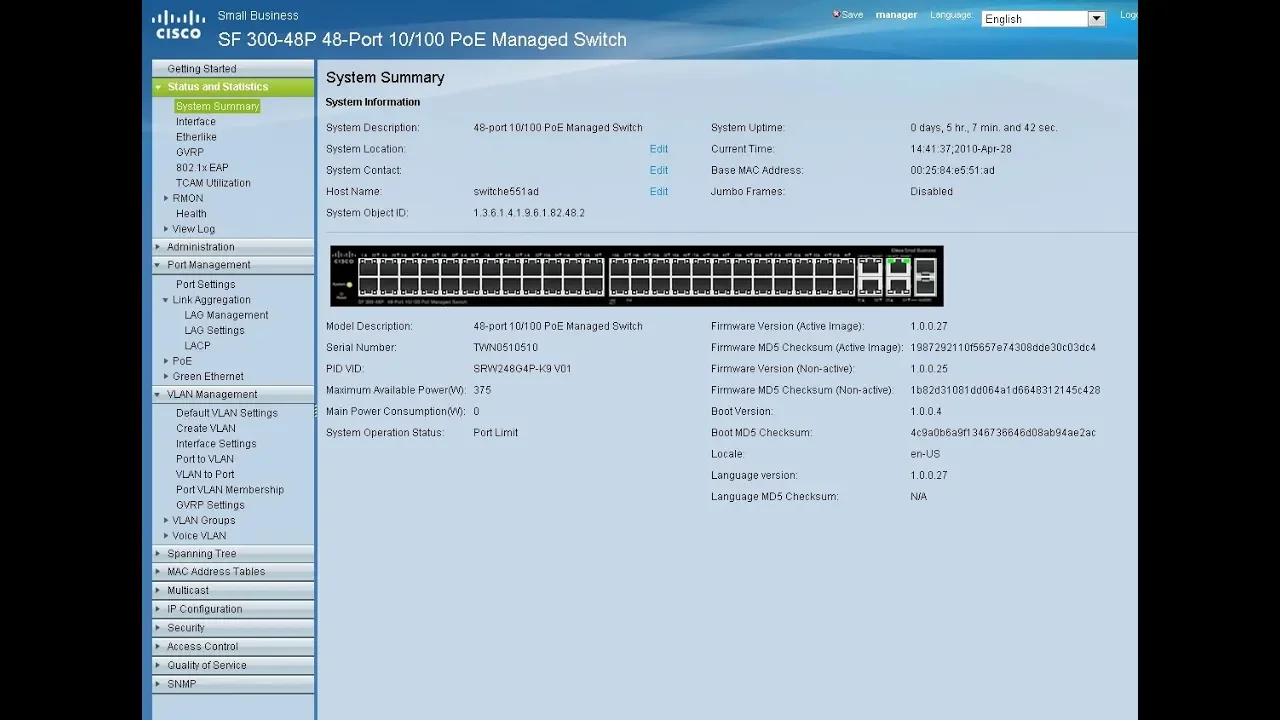Edit the System Contact
This screenshot has width=1280, height=720.
point(659,170)
